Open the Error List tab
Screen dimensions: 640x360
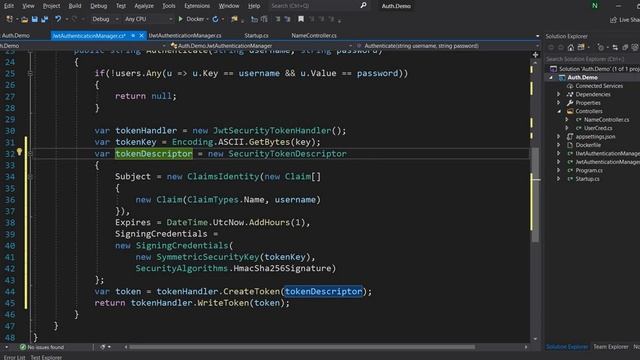click(14, 357)
